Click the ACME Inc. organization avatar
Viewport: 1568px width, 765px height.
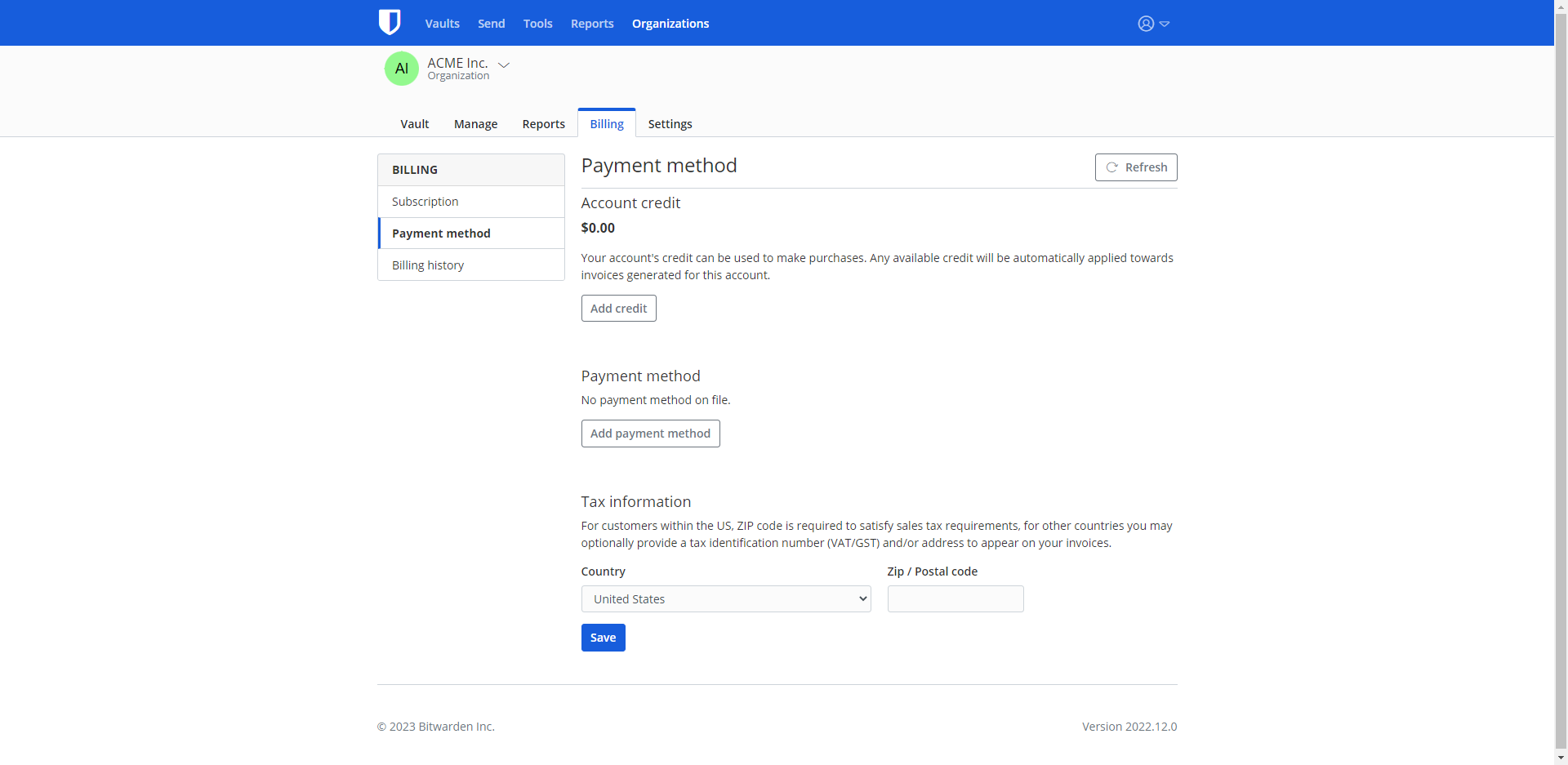[402, 69]
